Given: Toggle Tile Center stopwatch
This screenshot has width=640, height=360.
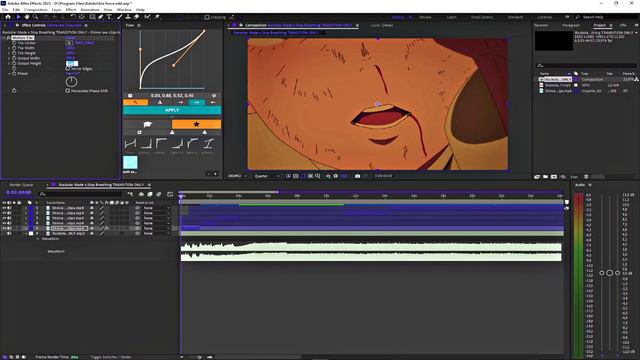Looking at the screenshot, I should 14,43.
